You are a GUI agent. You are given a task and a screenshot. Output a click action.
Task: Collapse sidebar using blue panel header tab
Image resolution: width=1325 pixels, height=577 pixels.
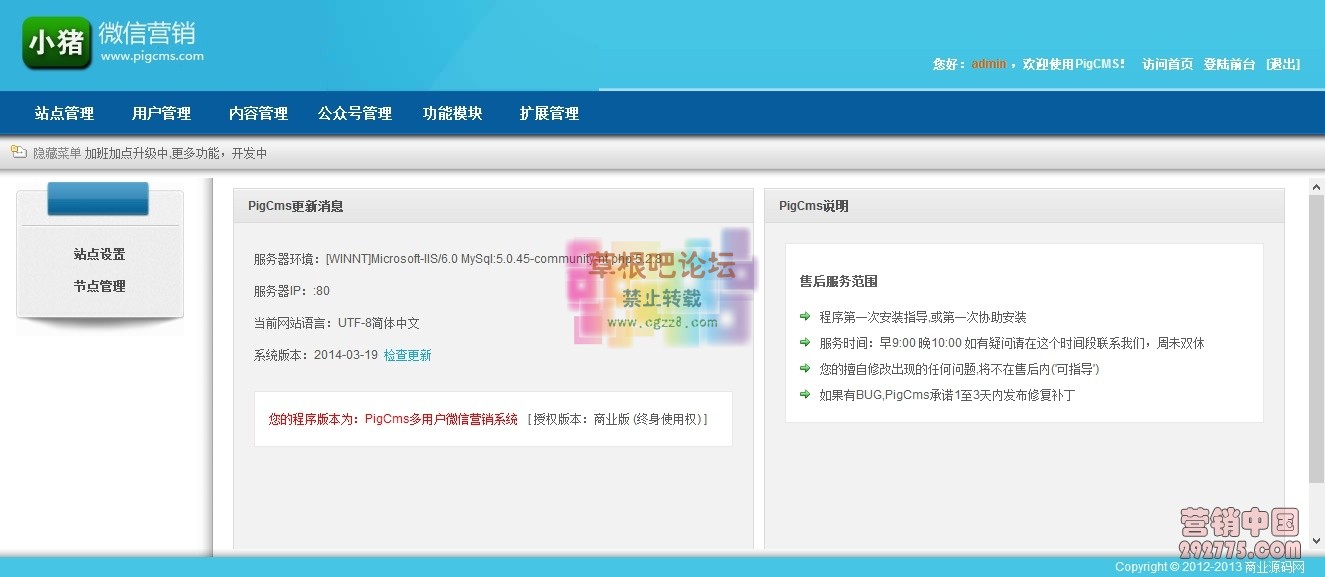pyautogui.click(x=97, y=198)
